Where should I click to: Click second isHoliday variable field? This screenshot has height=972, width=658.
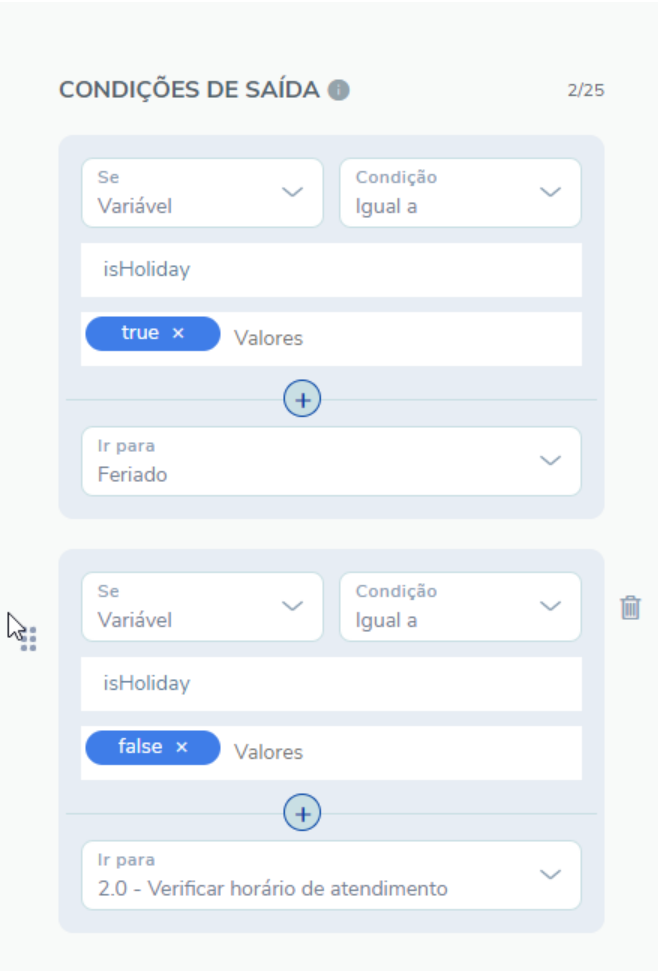(x=331, y=684)
